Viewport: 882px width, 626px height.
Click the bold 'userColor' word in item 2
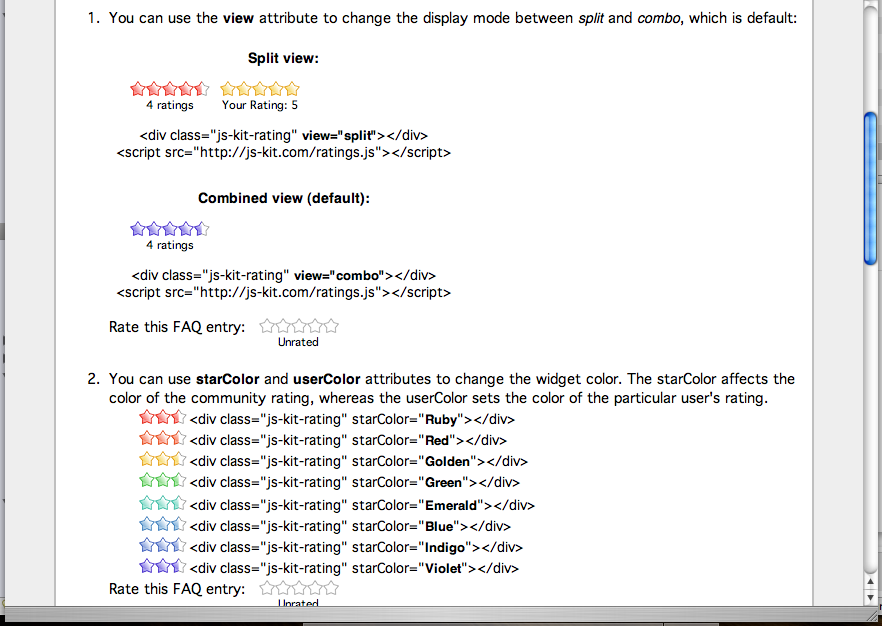tap(327, 379)
